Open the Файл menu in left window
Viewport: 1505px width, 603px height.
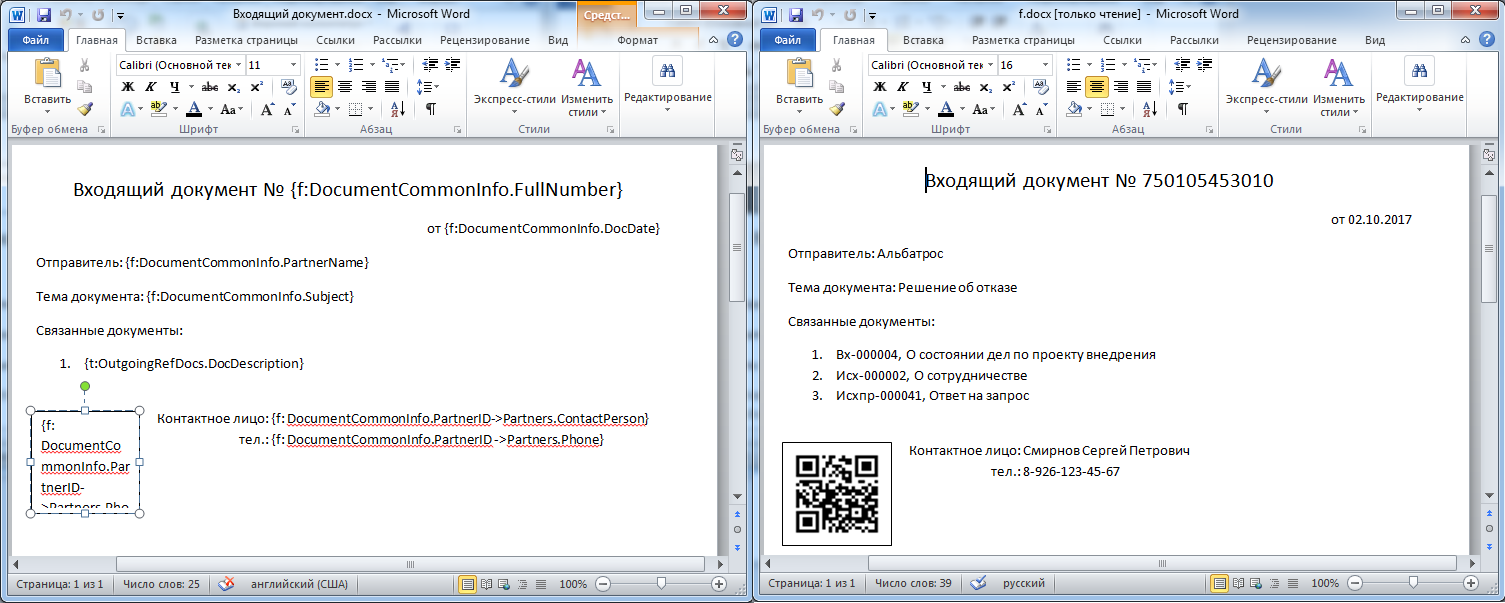(37, 40)
